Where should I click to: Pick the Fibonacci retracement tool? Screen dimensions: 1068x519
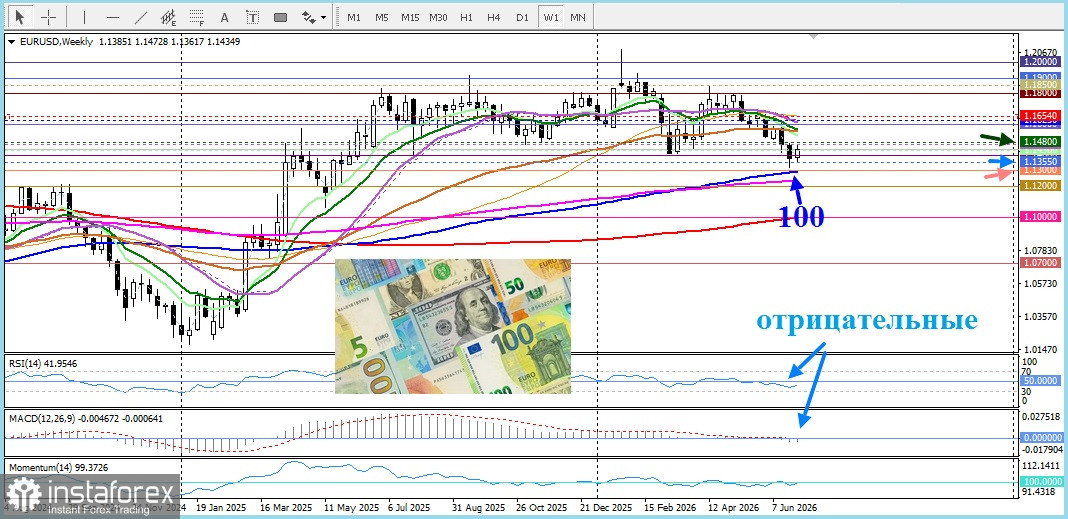pyautogui.click(x=197, y=17)
